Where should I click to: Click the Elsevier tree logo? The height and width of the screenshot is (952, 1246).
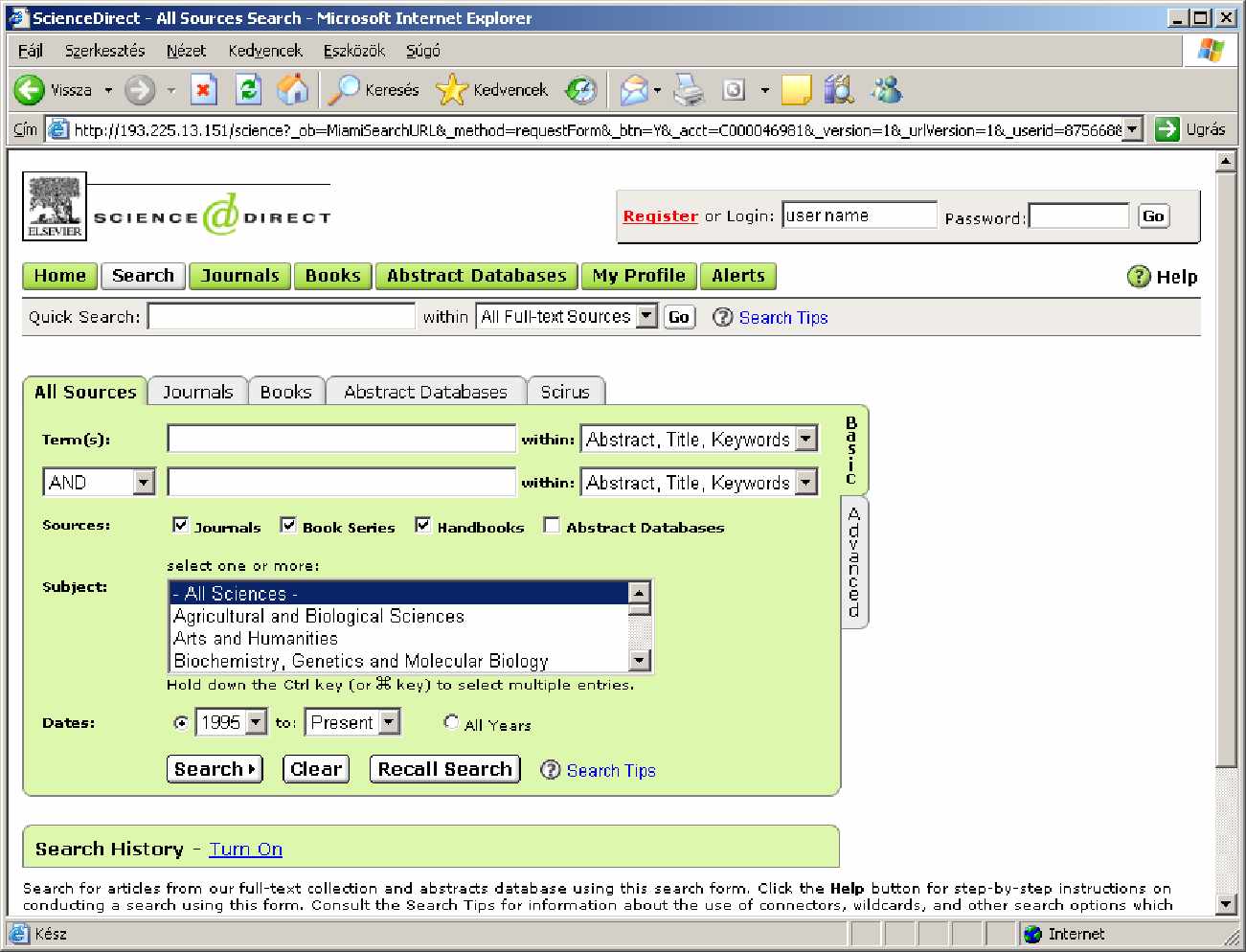55,206
